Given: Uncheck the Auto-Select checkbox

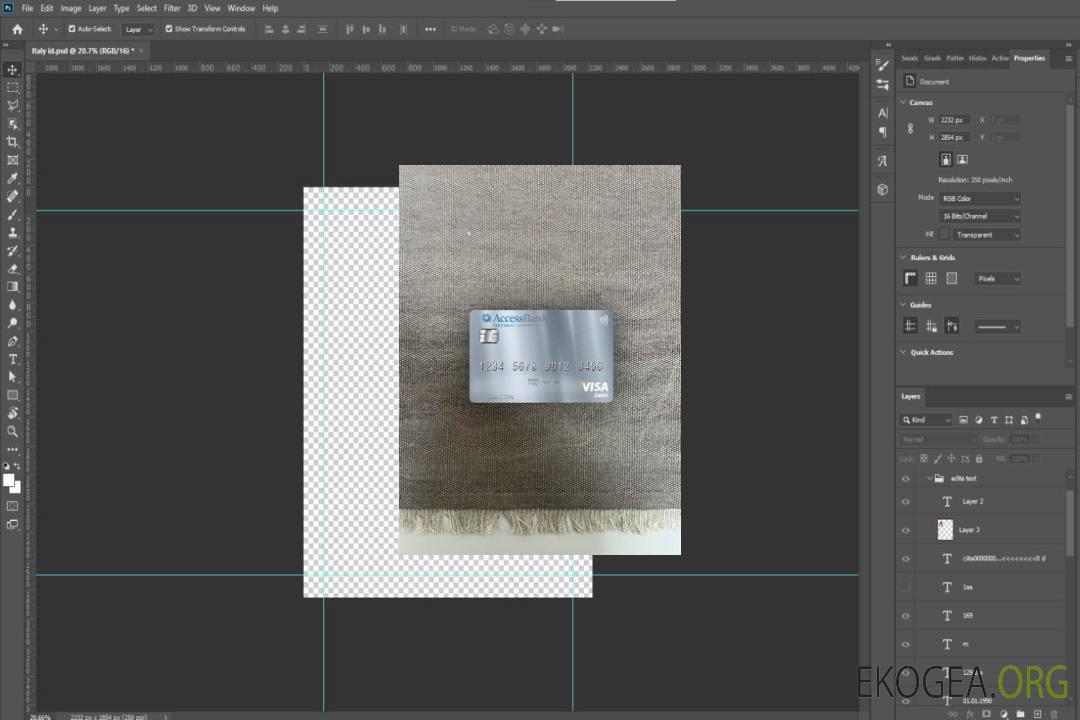Looking at the screenshot, I should (70, 29).
